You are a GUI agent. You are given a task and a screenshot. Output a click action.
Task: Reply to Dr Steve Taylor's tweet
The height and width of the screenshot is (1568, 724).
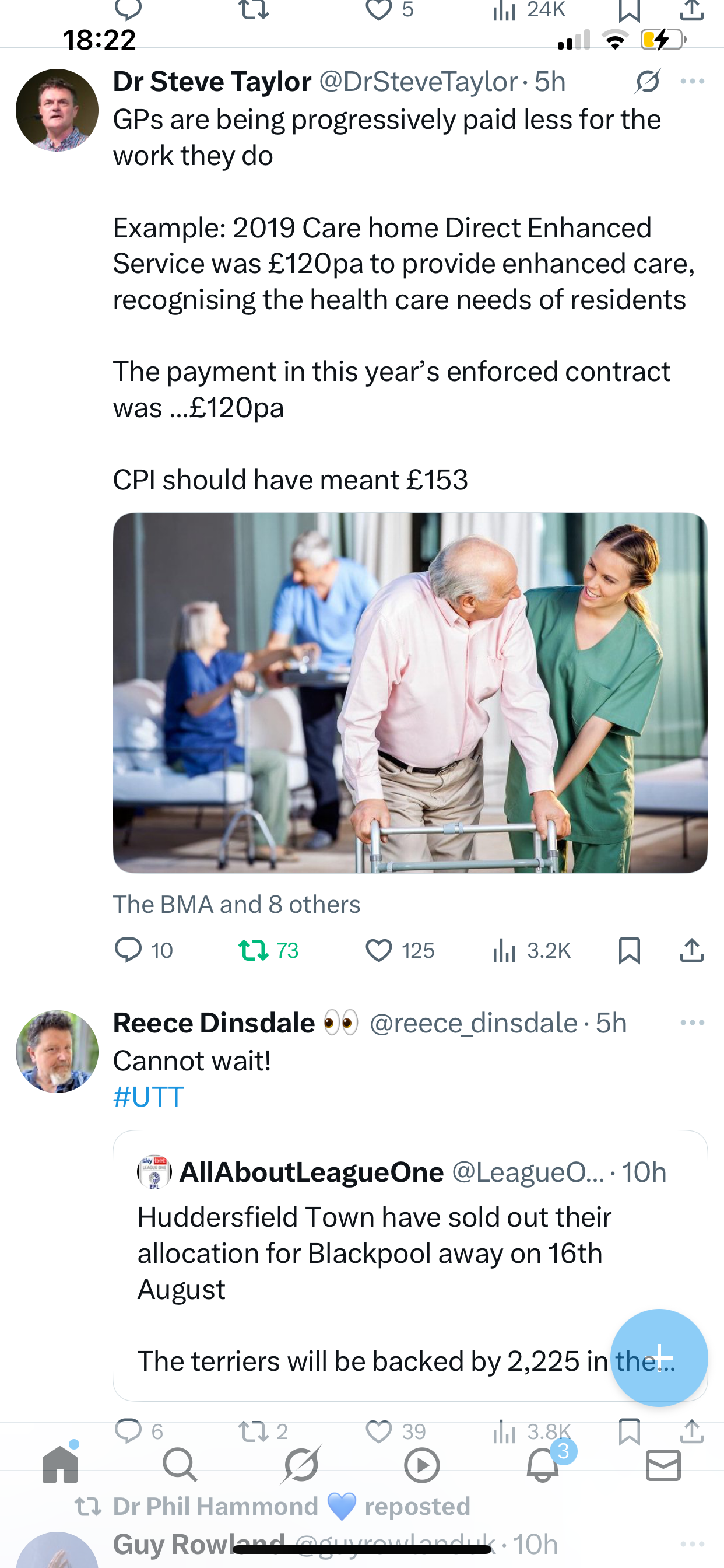tap(128, 950)
